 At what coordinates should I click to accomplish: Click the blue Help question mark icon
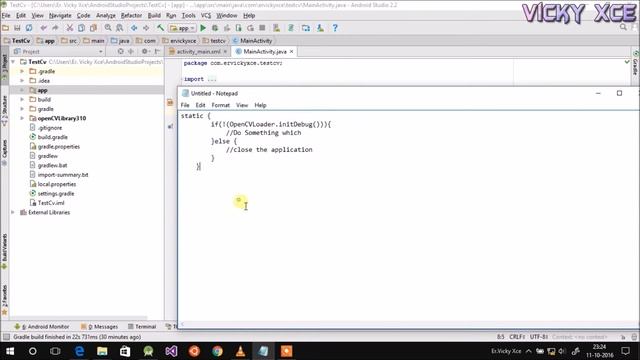pyautogui.click(x=335, y=28)
